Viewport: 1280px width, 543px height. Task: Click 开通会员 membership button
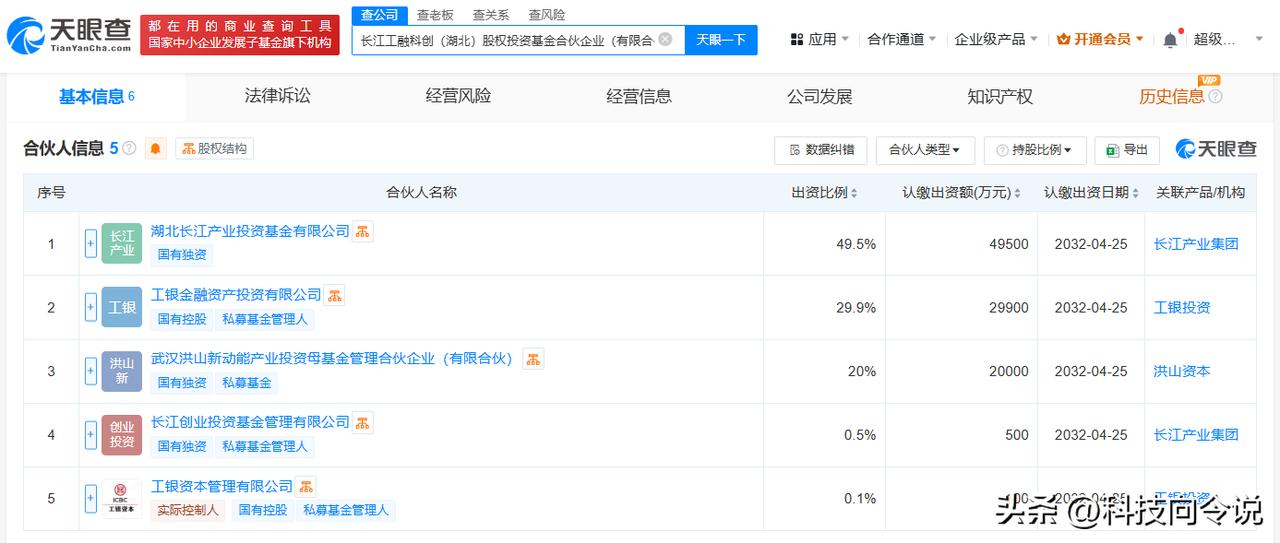(x=1101, y=39)
